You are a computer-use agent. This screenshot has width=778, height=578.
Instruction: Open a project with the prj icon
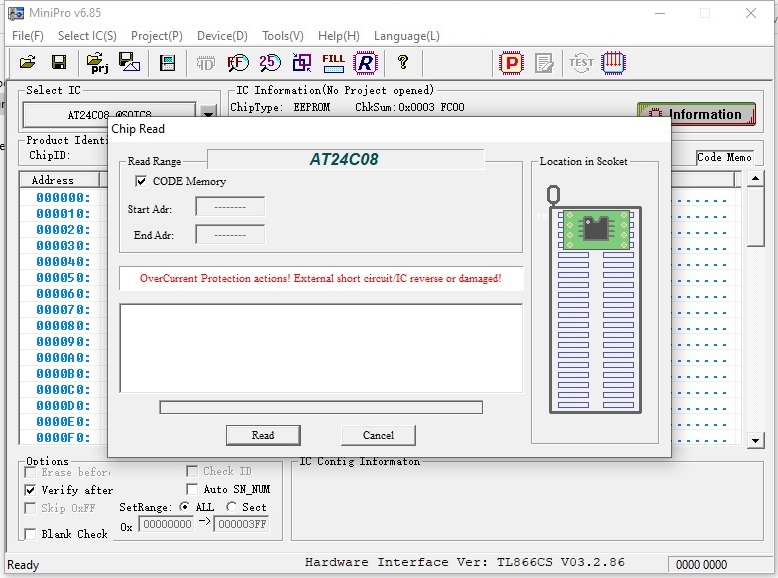click(97, 63)
